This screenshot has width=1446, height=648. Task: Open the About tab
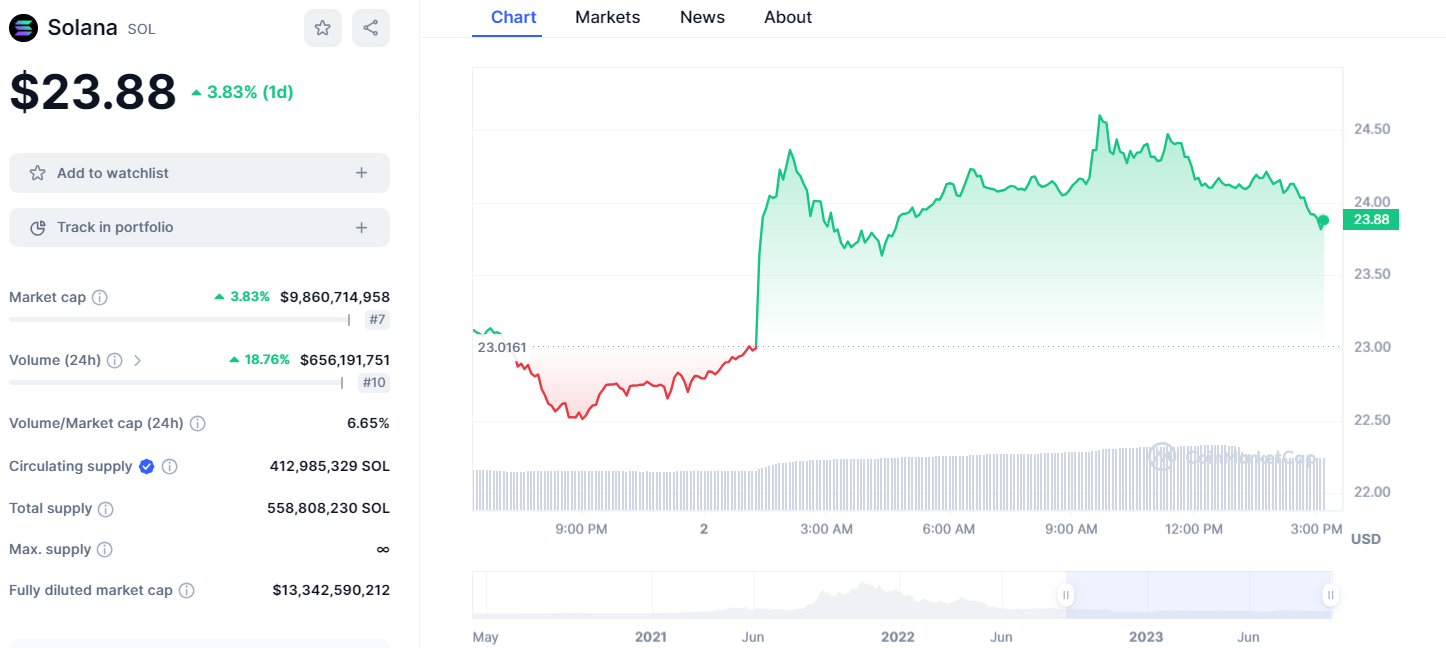788,17
